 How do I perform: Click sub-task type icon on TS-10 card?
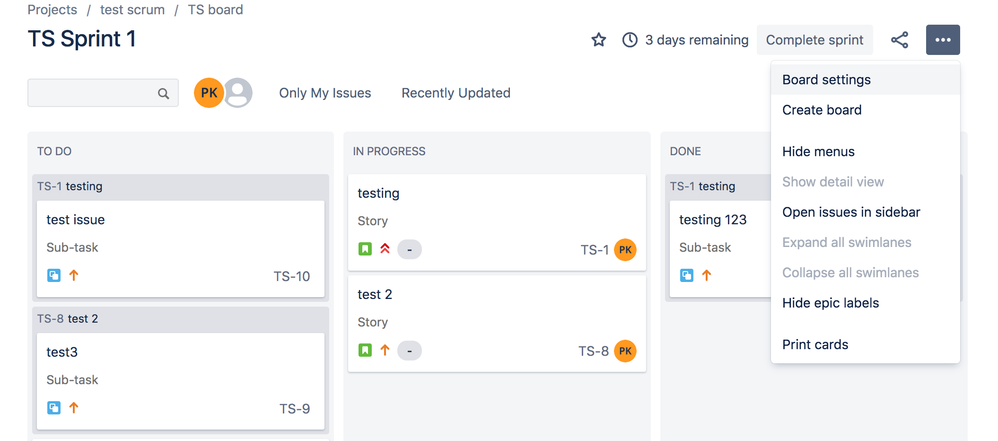click(x=53, y=276)
